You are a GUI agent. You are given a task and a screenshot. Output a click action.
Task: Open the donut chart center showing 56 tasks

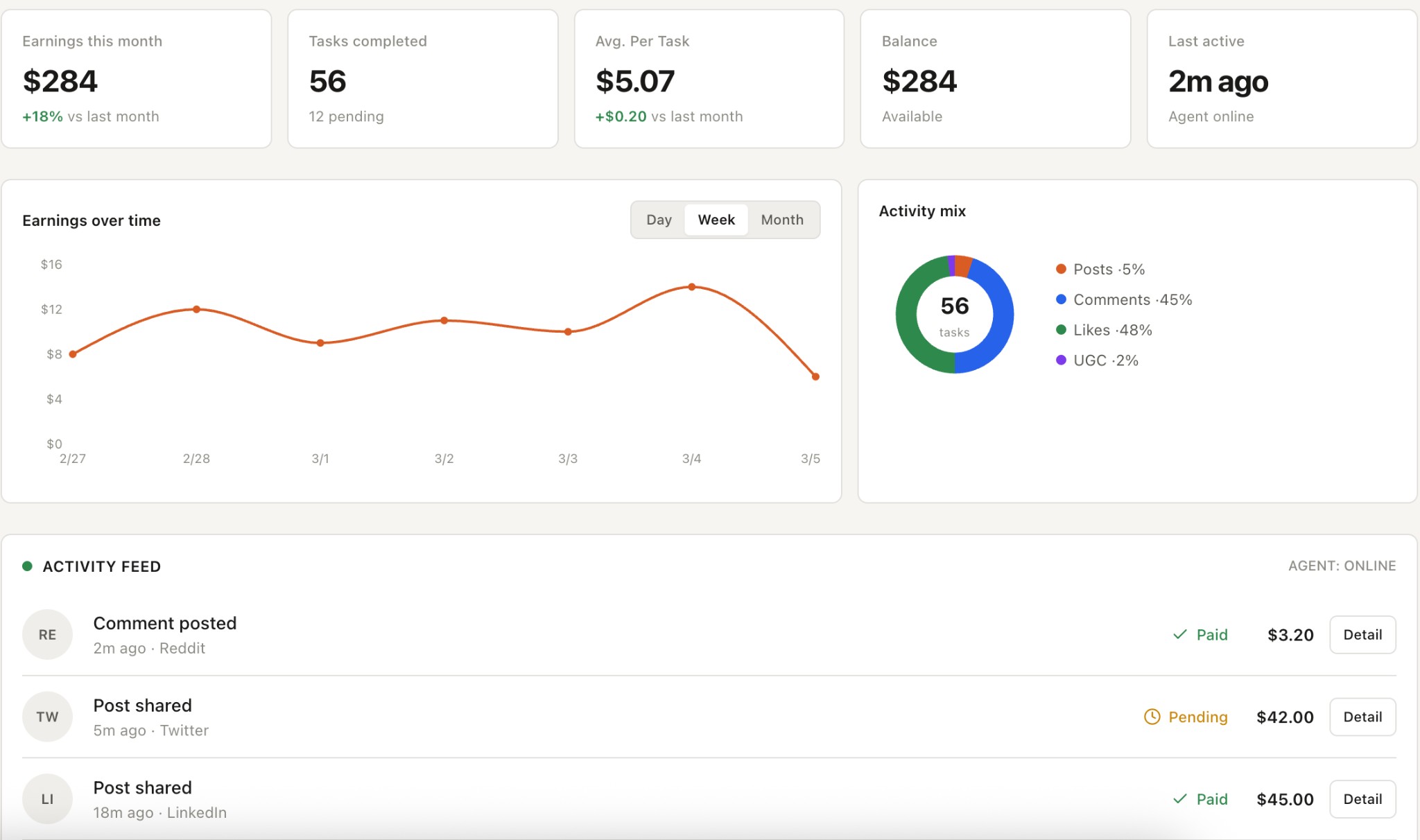[954, 314]
